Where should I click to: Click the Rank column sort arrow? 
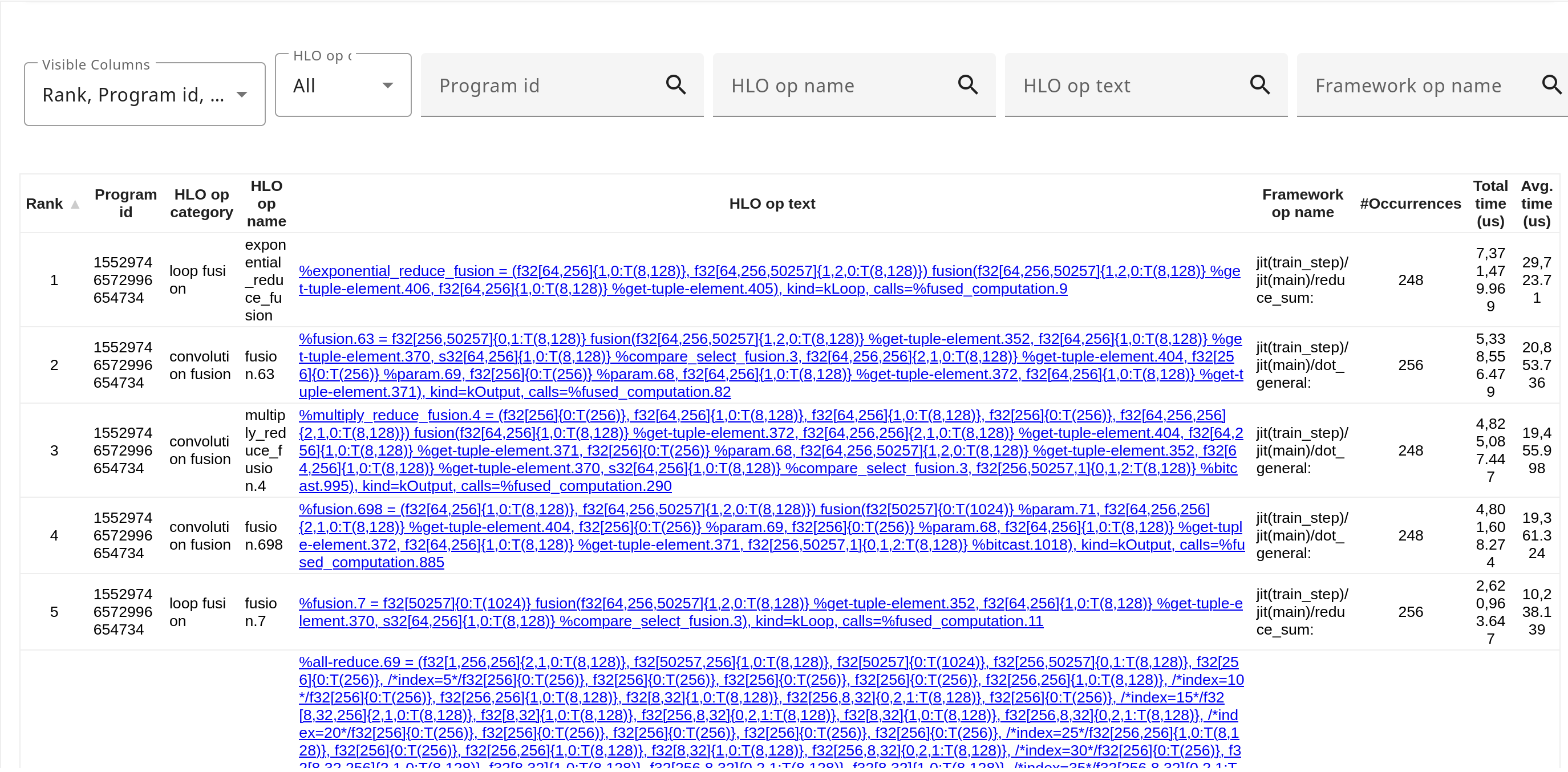click(75, 205)
